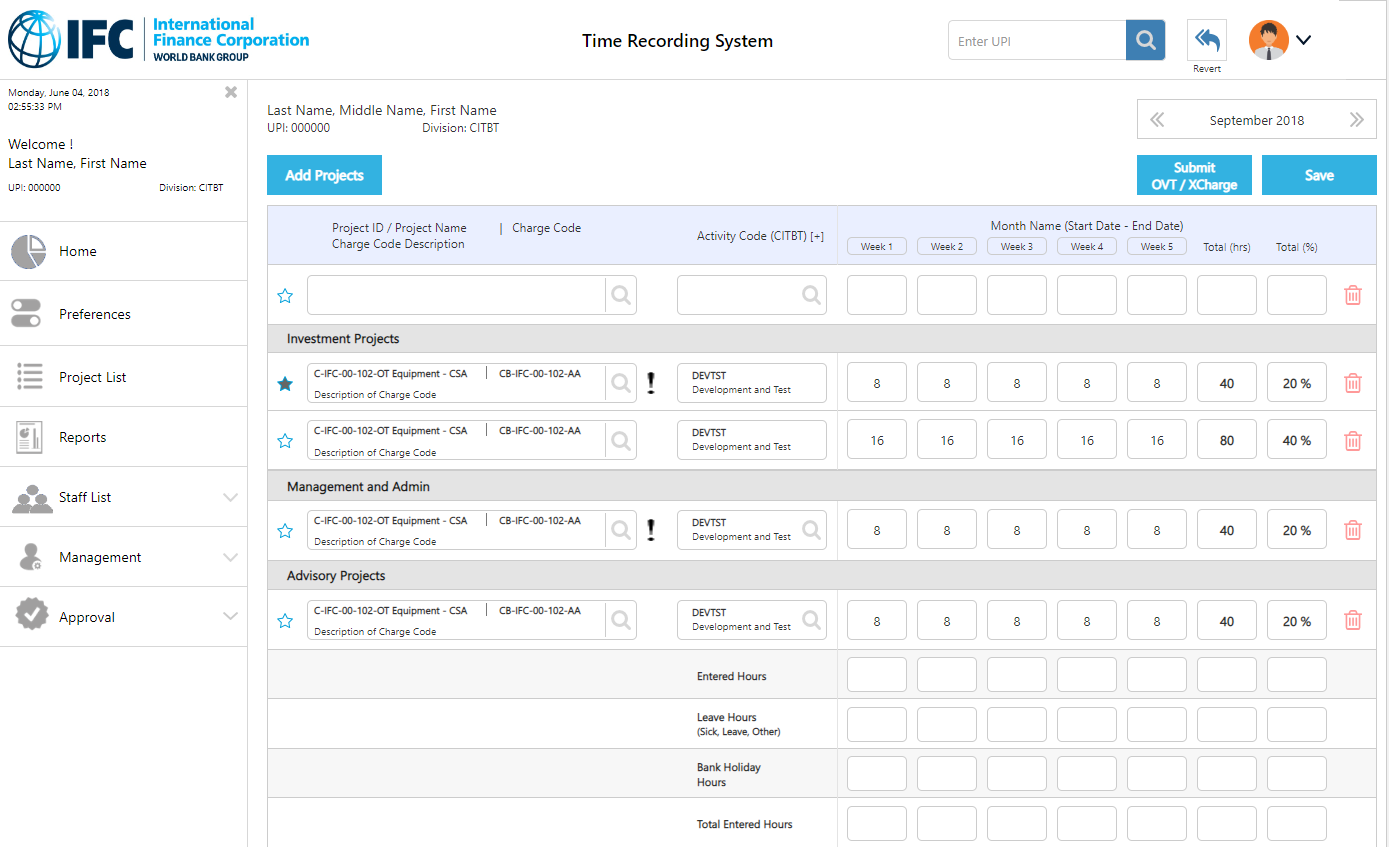Click the trash icon in Advisory Projects row

pyautogui.click(x=1352, y=621)
